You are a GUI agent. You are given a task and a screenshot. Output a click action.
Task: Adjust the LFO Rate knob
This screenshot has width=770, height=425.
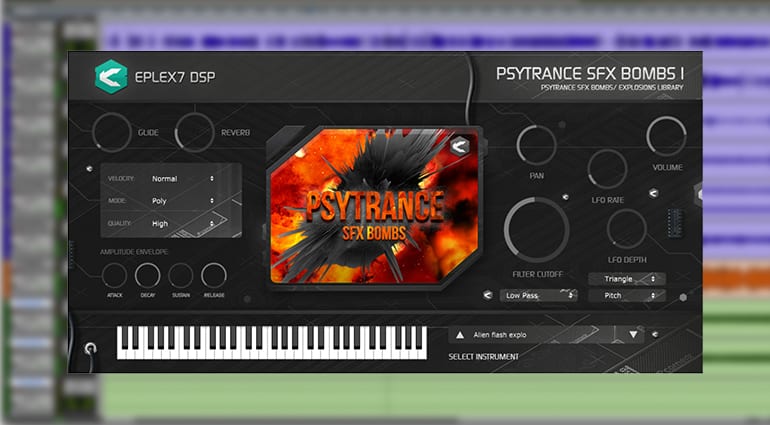[607, 169]
